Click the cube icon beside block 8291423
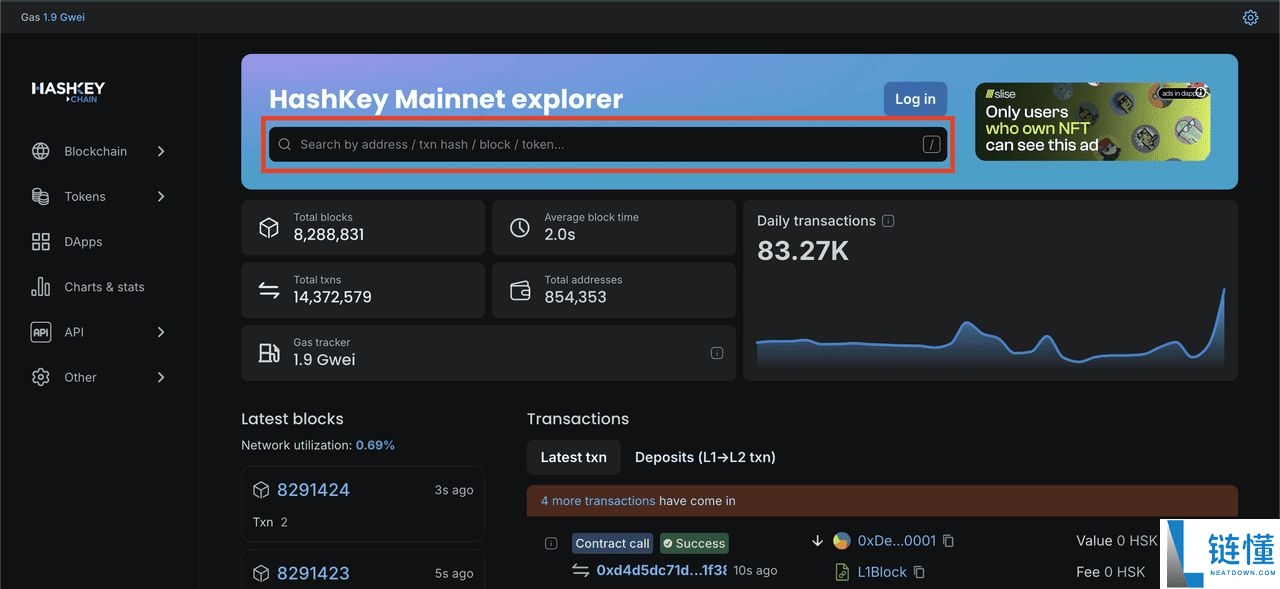The image size is (1280, 589). coord(261,573)
